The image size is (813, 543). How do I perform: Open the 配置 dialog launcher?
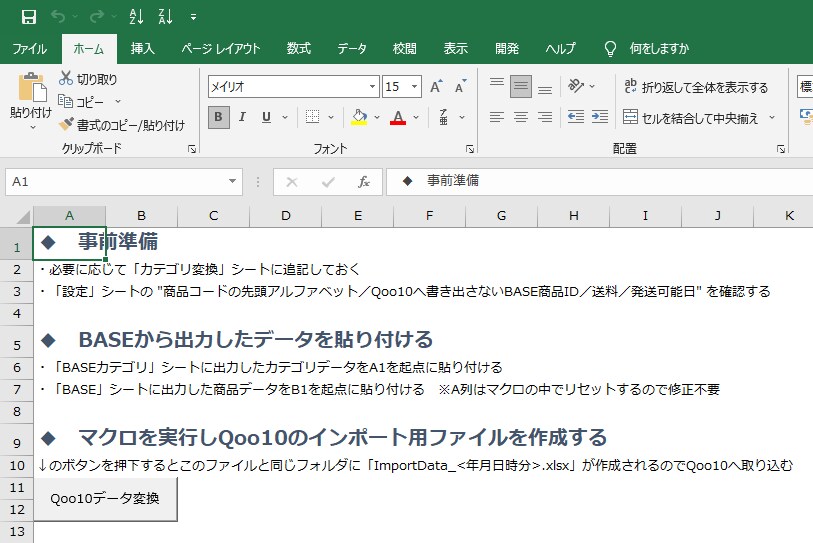tap(781, 149)
